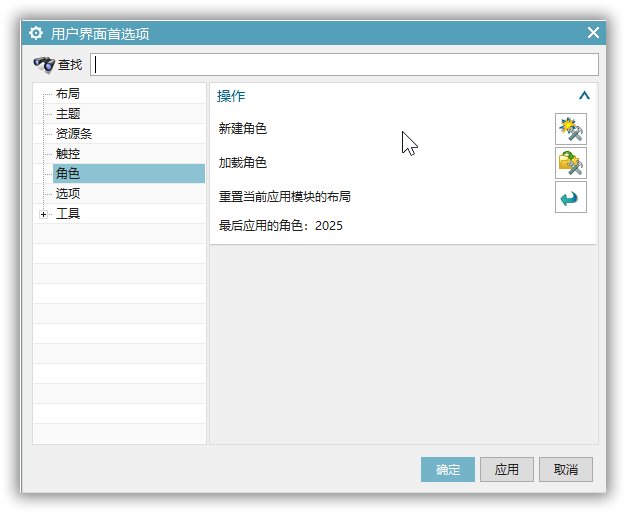Select 布局 in the category tree
This screenshot has width=626, height=513.
(68, 94)
